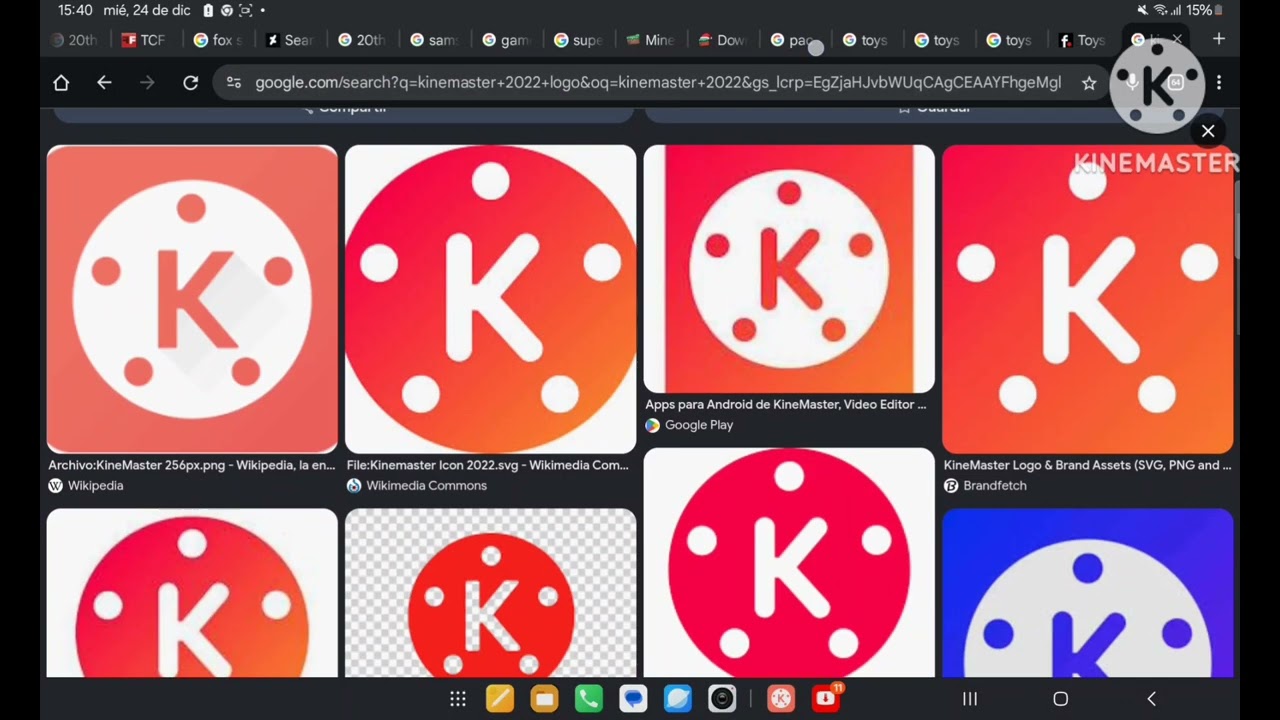Switch to the 'Dow' tab
The image size is (1280, 720).
[721, 40]
